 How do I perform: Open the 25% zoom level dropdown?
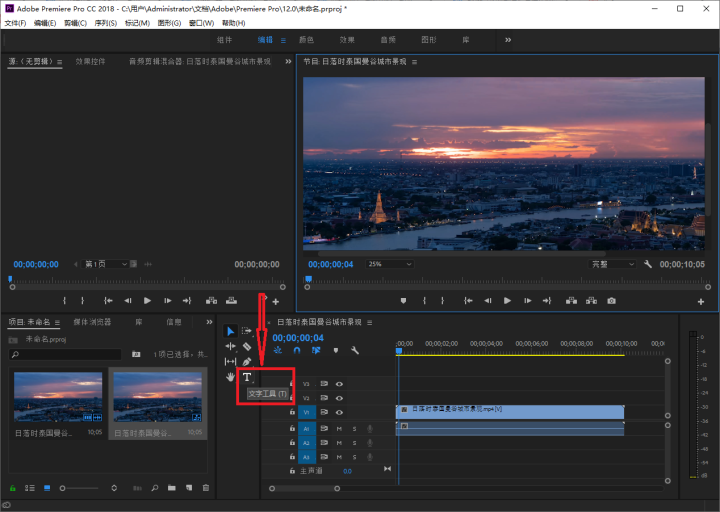point(389,264)
